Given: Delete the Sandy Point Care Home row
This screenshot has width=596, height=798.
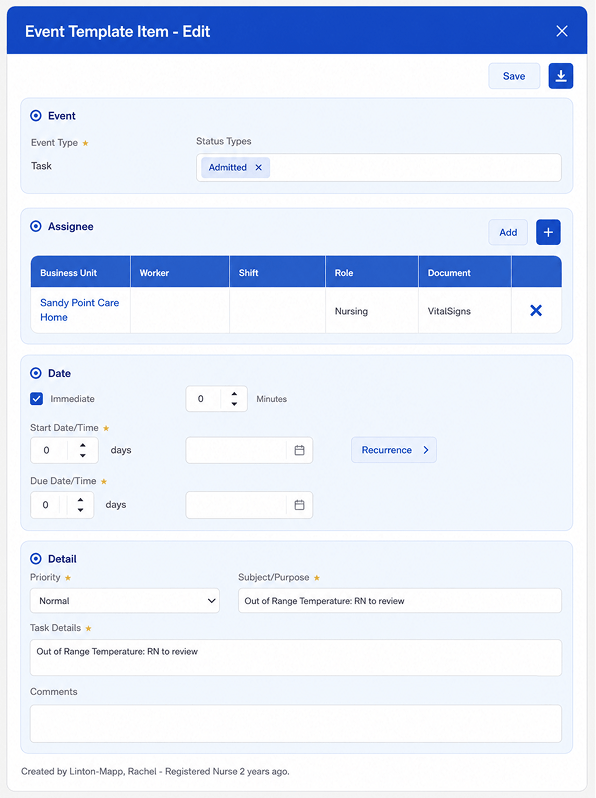Looking at the screenshot, I should click(536, 310).
